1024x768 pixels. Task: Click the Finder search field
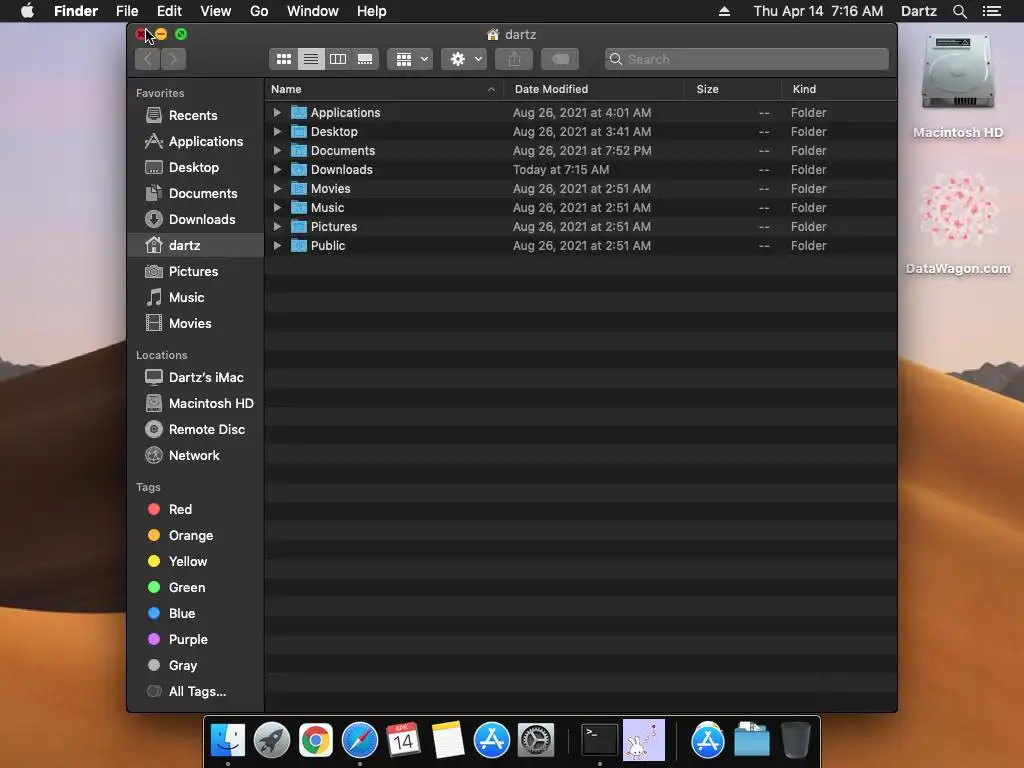[746, 59]
